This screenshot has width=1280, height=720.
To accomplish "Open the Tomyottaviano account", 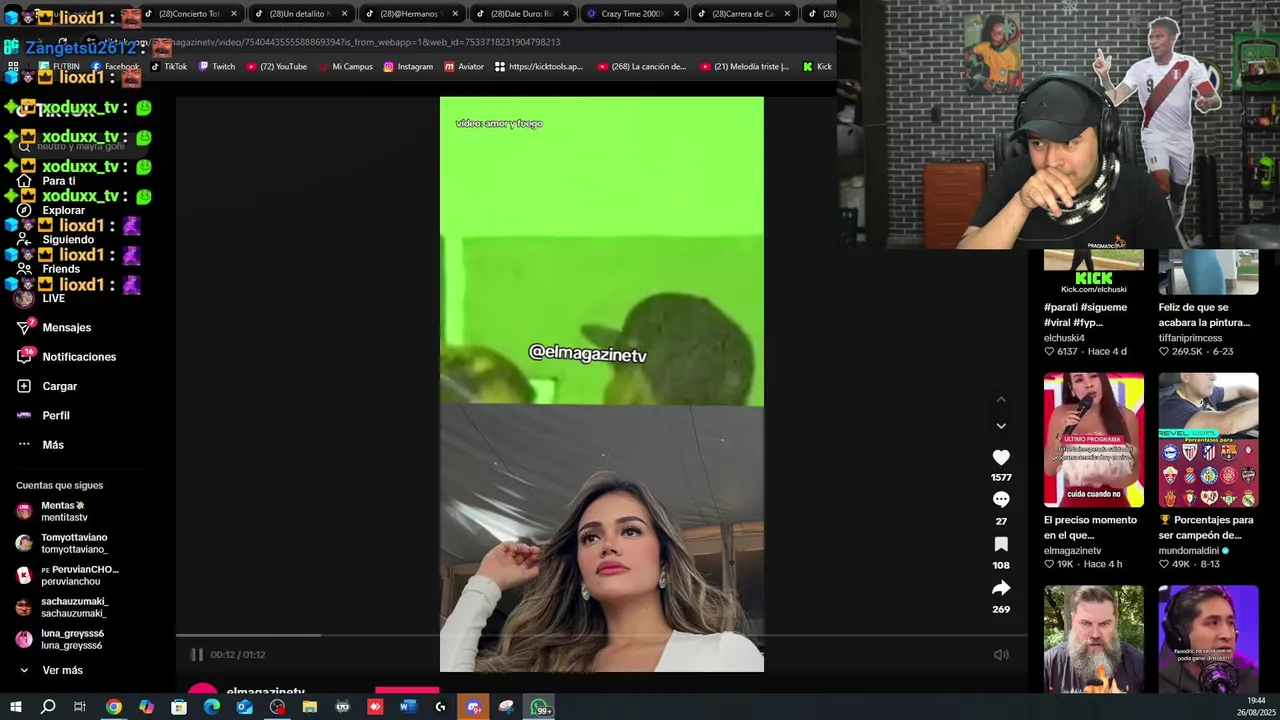I will pos(62,543).
